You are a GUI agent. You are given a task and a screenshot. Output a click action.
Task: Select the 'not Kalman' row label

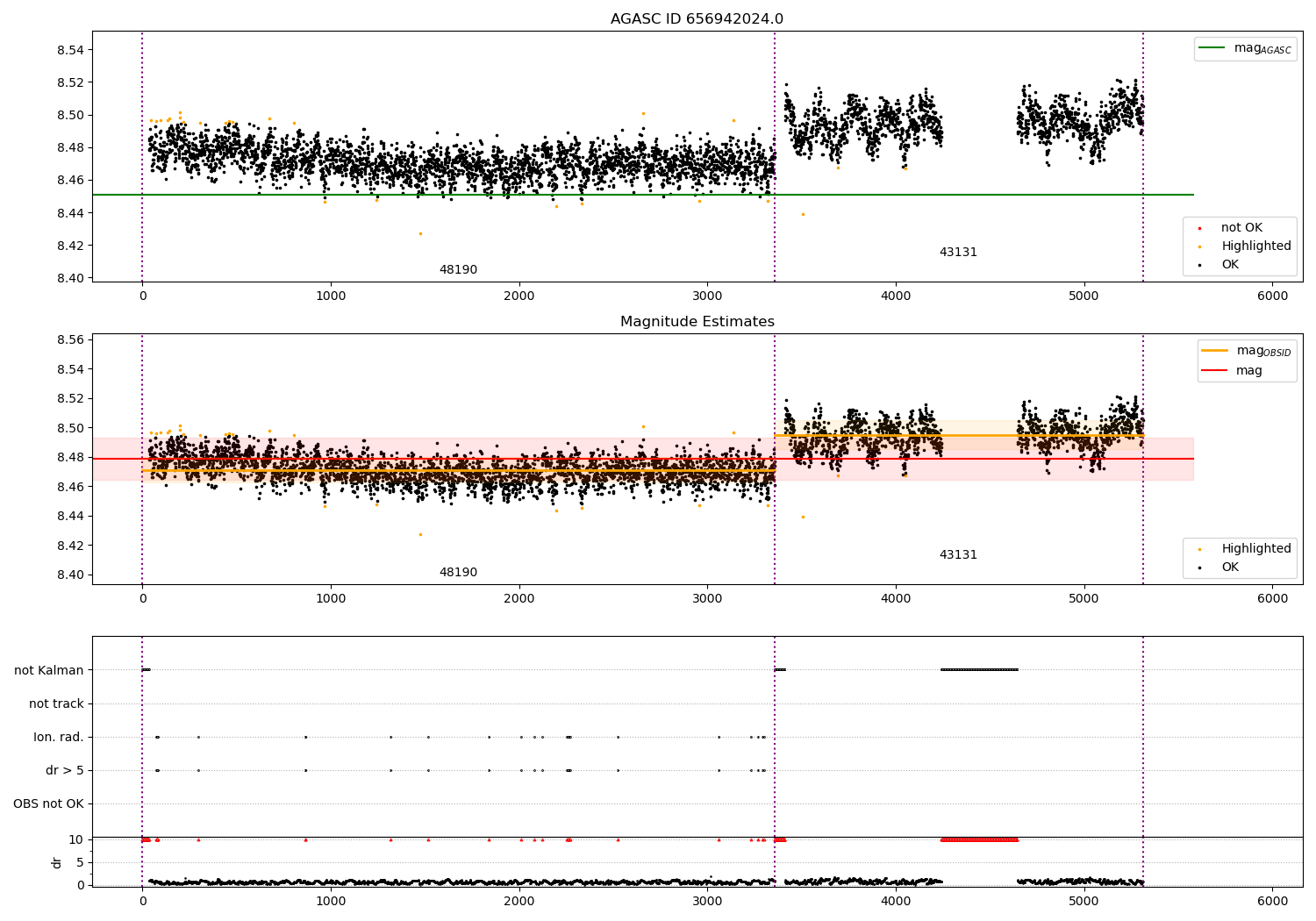tap(49, 671)
